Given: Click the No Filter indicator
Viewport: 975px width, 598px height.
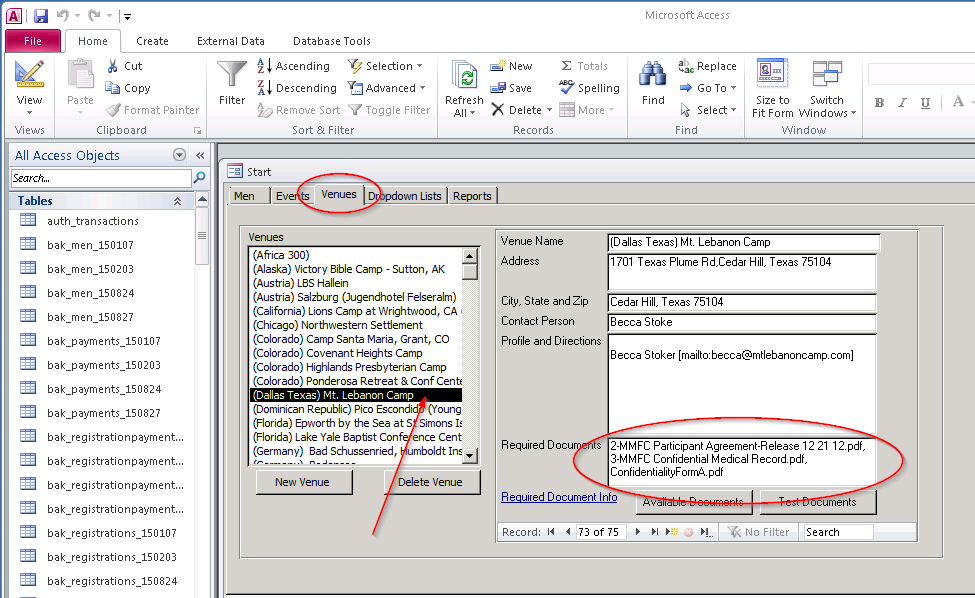Looking at the screenshot, I should click(x=759, y=532).
